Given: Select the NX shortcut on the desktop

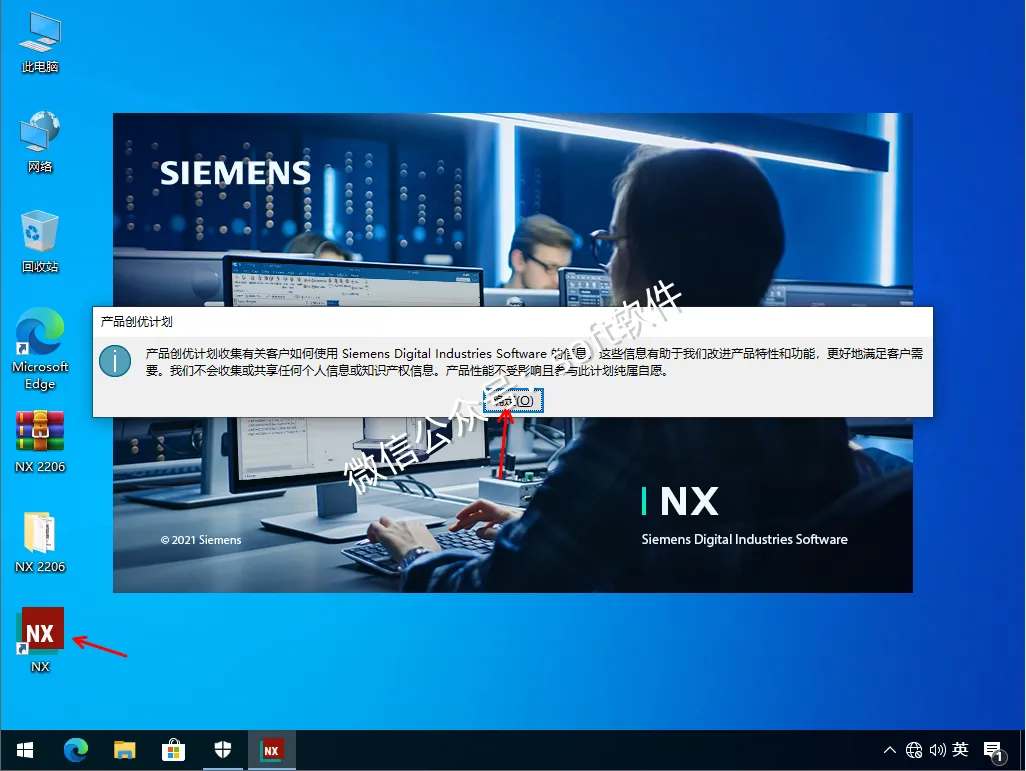Looking at the screenshot, I should coord(40,639).
